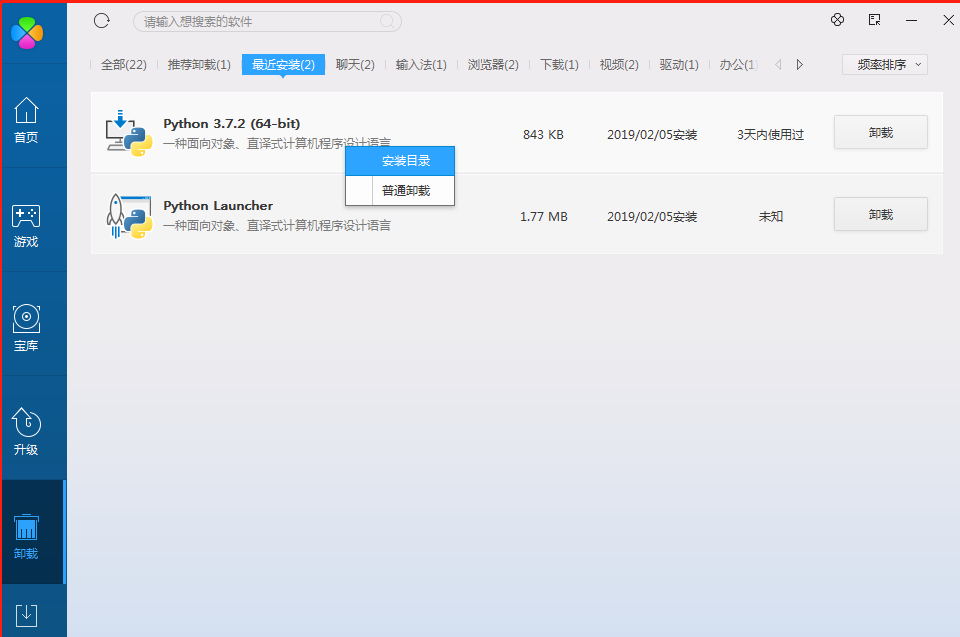
Task: Open the 输入法(1) category tab
Action: click(x=421, y=64)
